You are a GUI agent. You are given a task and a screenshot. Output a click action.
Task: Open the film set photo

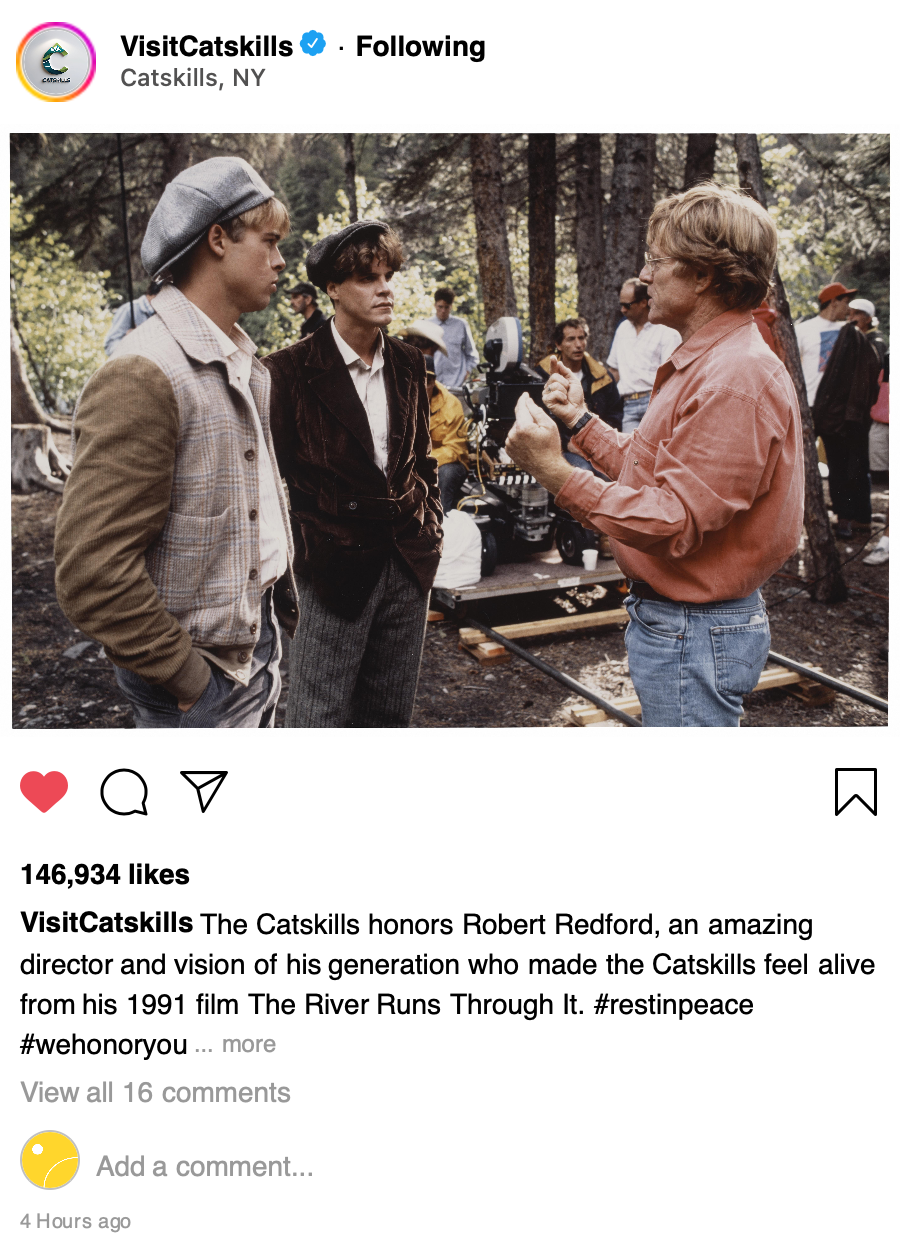(450, 430)
